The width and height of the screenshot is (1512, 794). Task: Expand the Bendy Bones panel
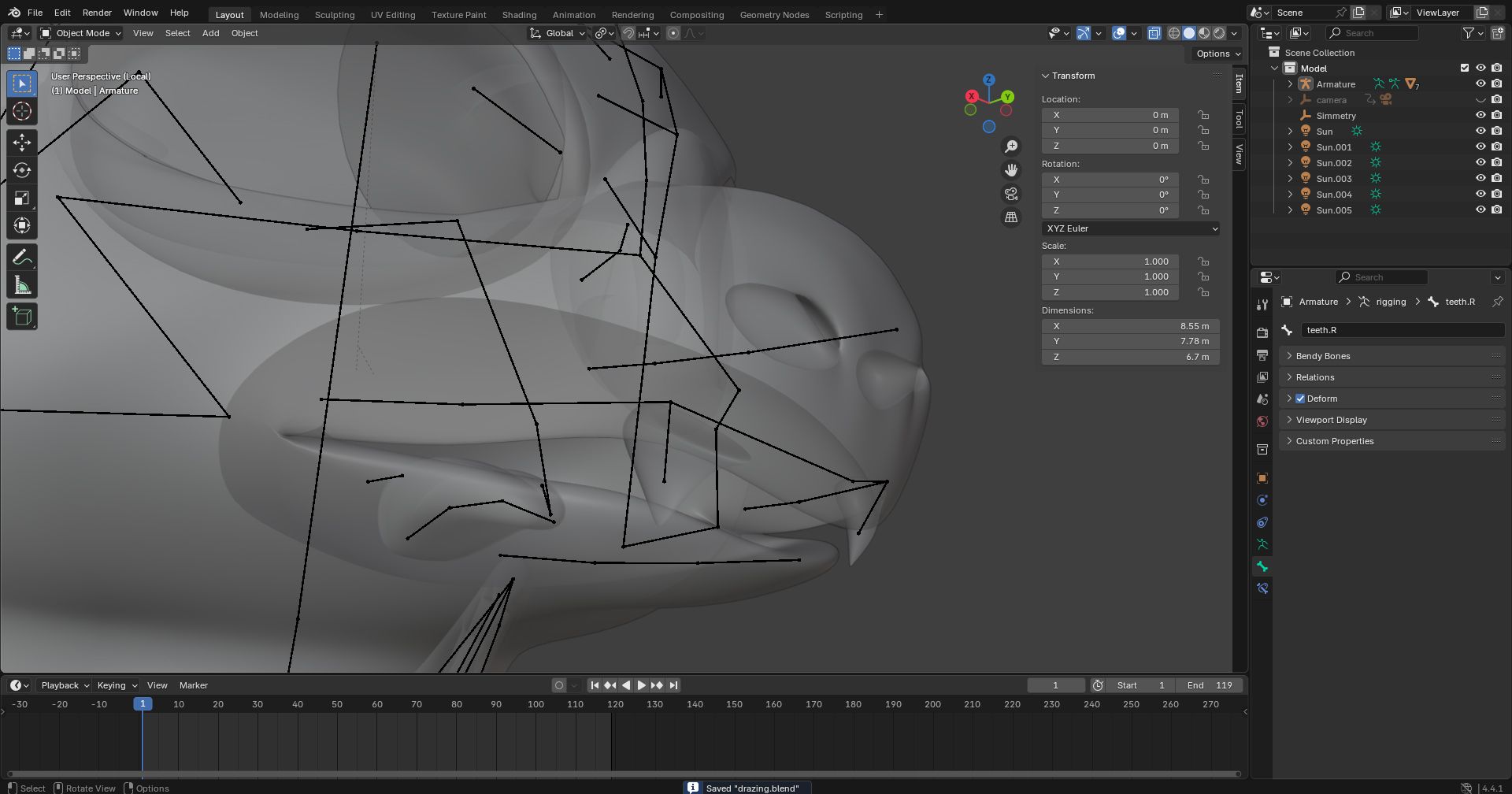click(1392, 356)
